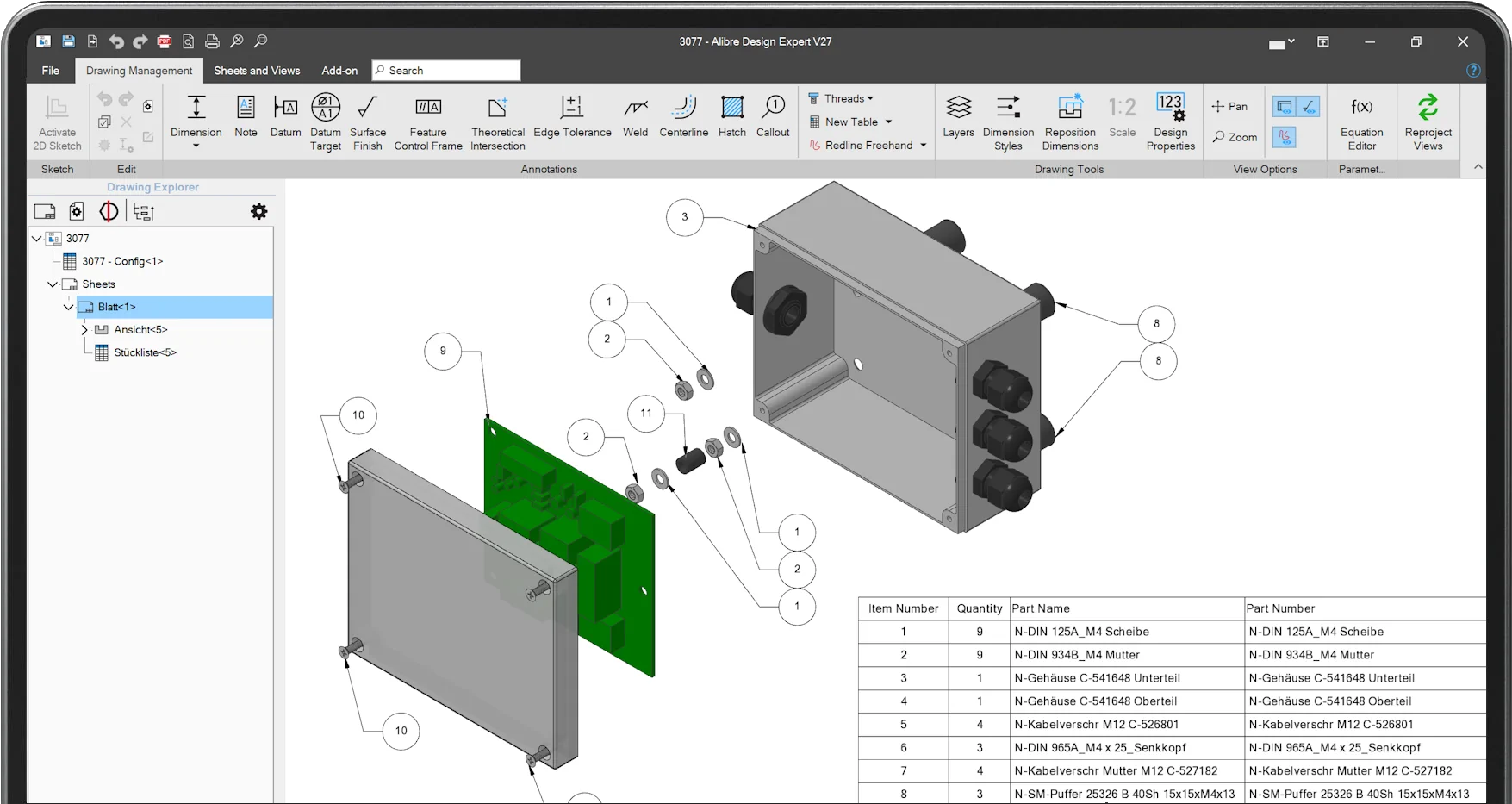This screenshot has width=1512, height=804.
Task: Select the Drawing Management tab
Action: pyautogui.click(x=140, y=71)
